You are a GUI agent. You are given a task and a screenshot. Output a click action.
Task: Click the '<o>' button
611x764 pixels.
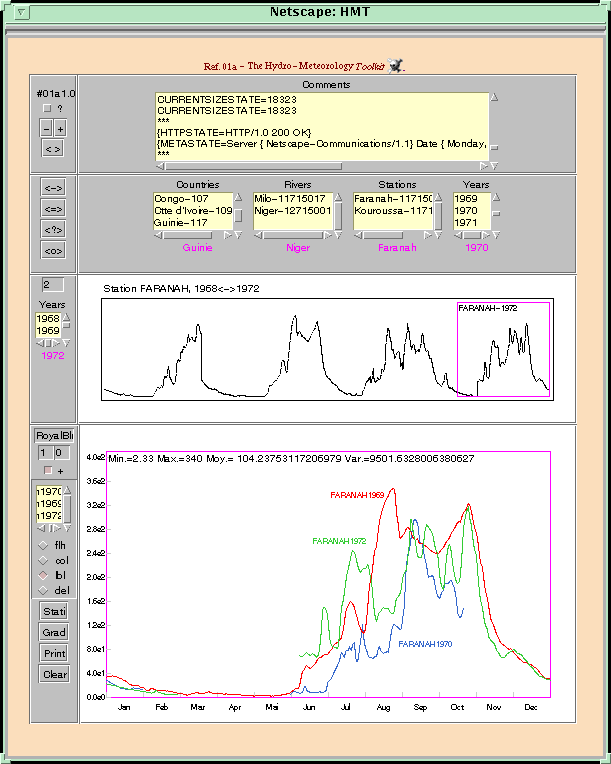(53, 250)
